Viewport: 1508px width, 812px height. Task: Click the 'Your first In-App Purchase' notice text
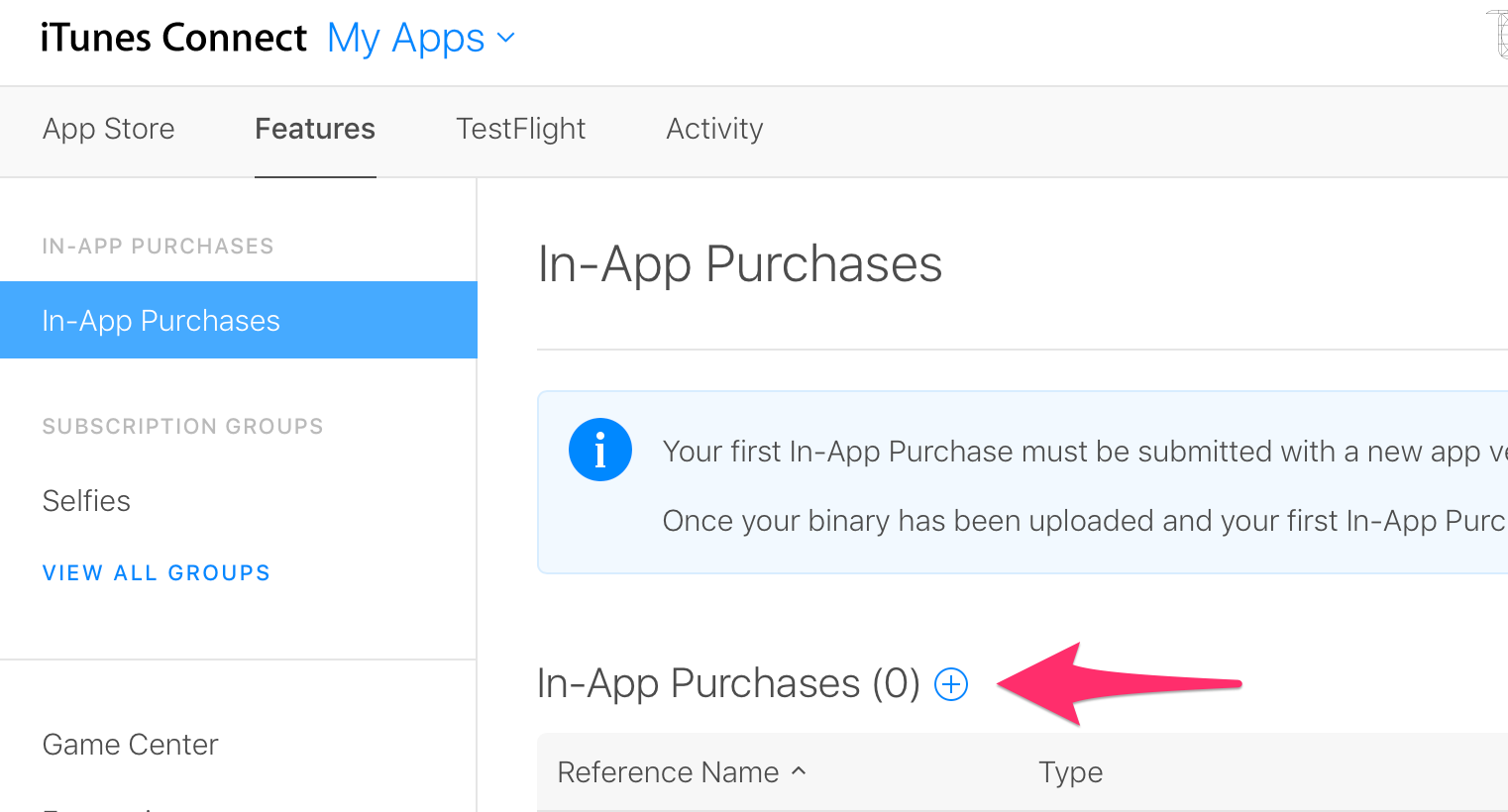coord(1085,452)
